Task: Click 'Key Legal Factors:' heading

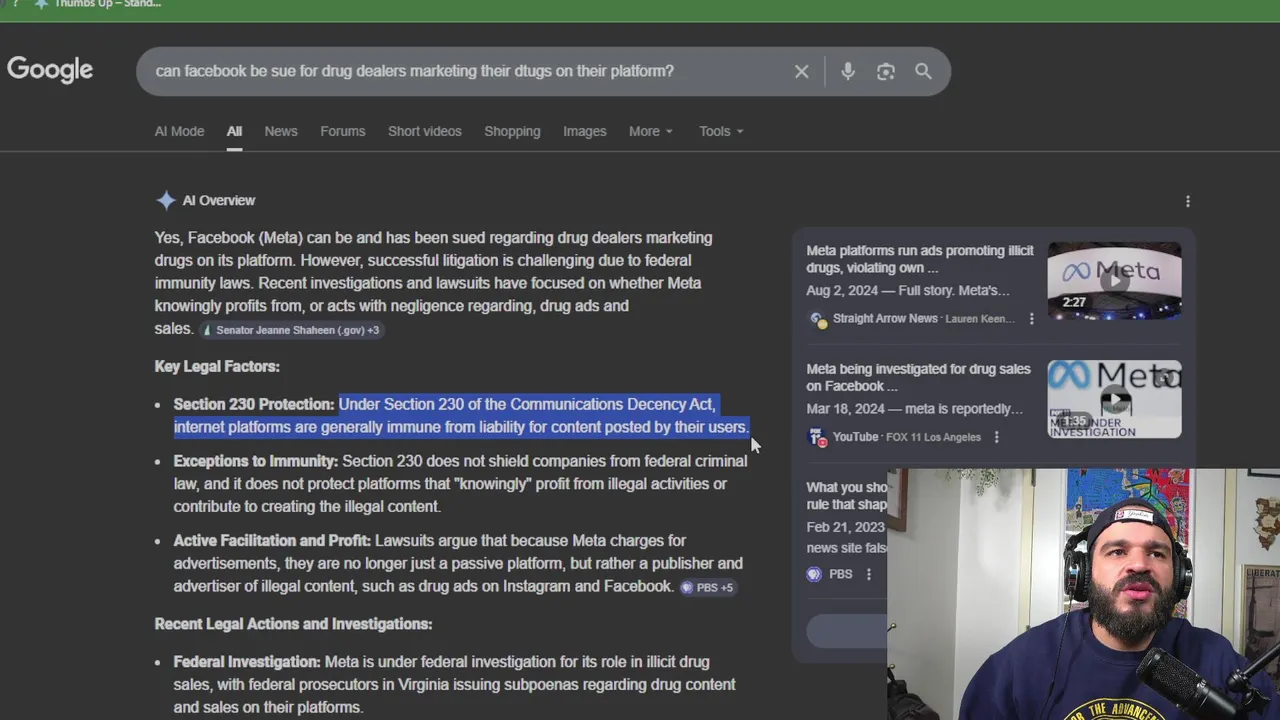Action: click(217, 366)
